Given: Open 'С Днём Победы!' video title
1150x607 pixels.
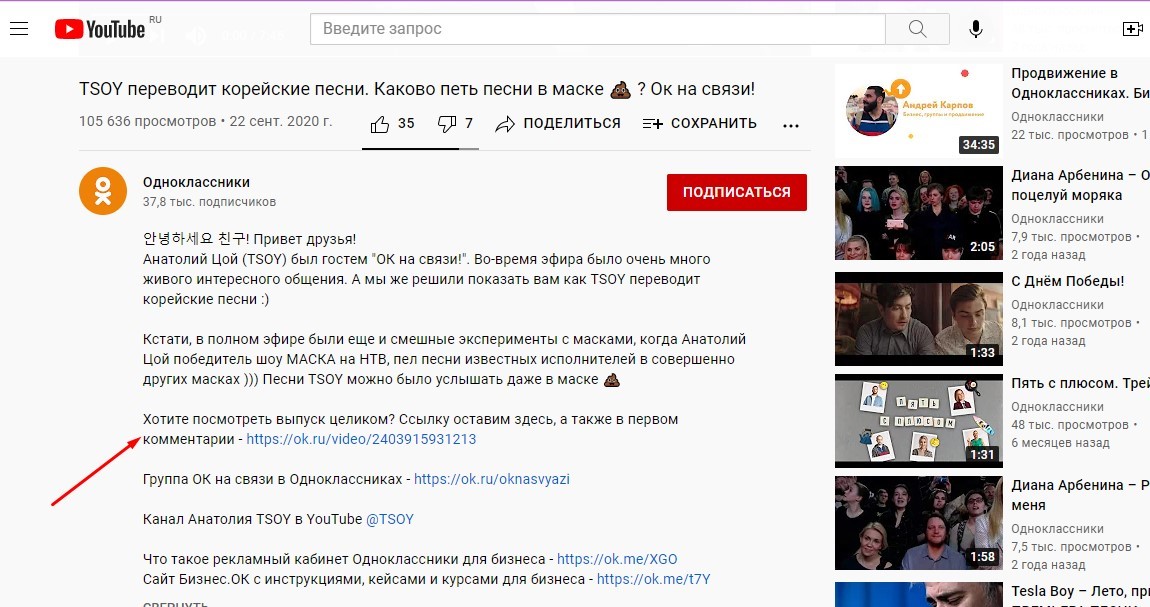Looking at the screenshot, I should tap(1067, 281).
